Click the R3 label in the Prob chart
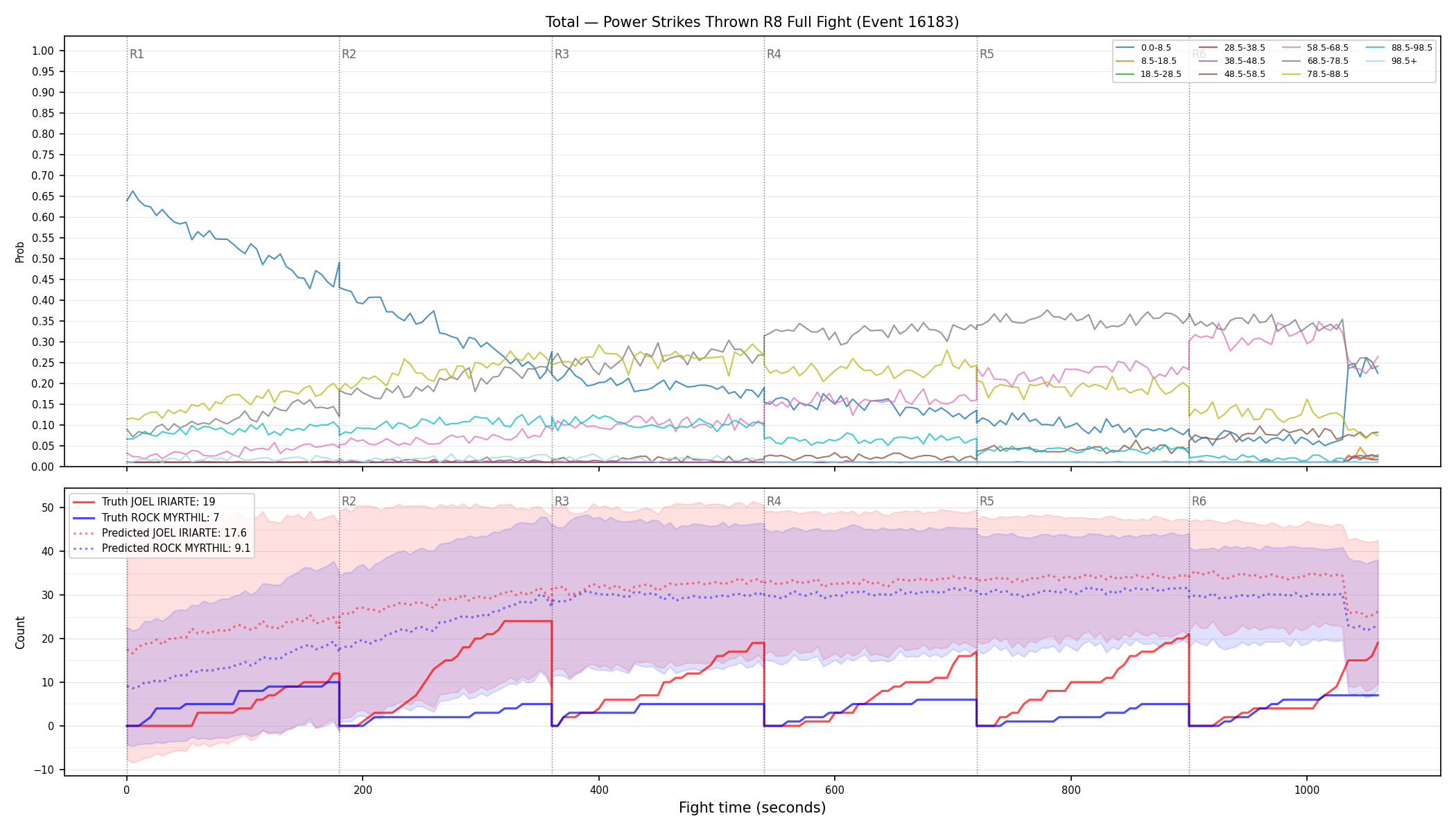1456x832 pixels. coord(562,54)
